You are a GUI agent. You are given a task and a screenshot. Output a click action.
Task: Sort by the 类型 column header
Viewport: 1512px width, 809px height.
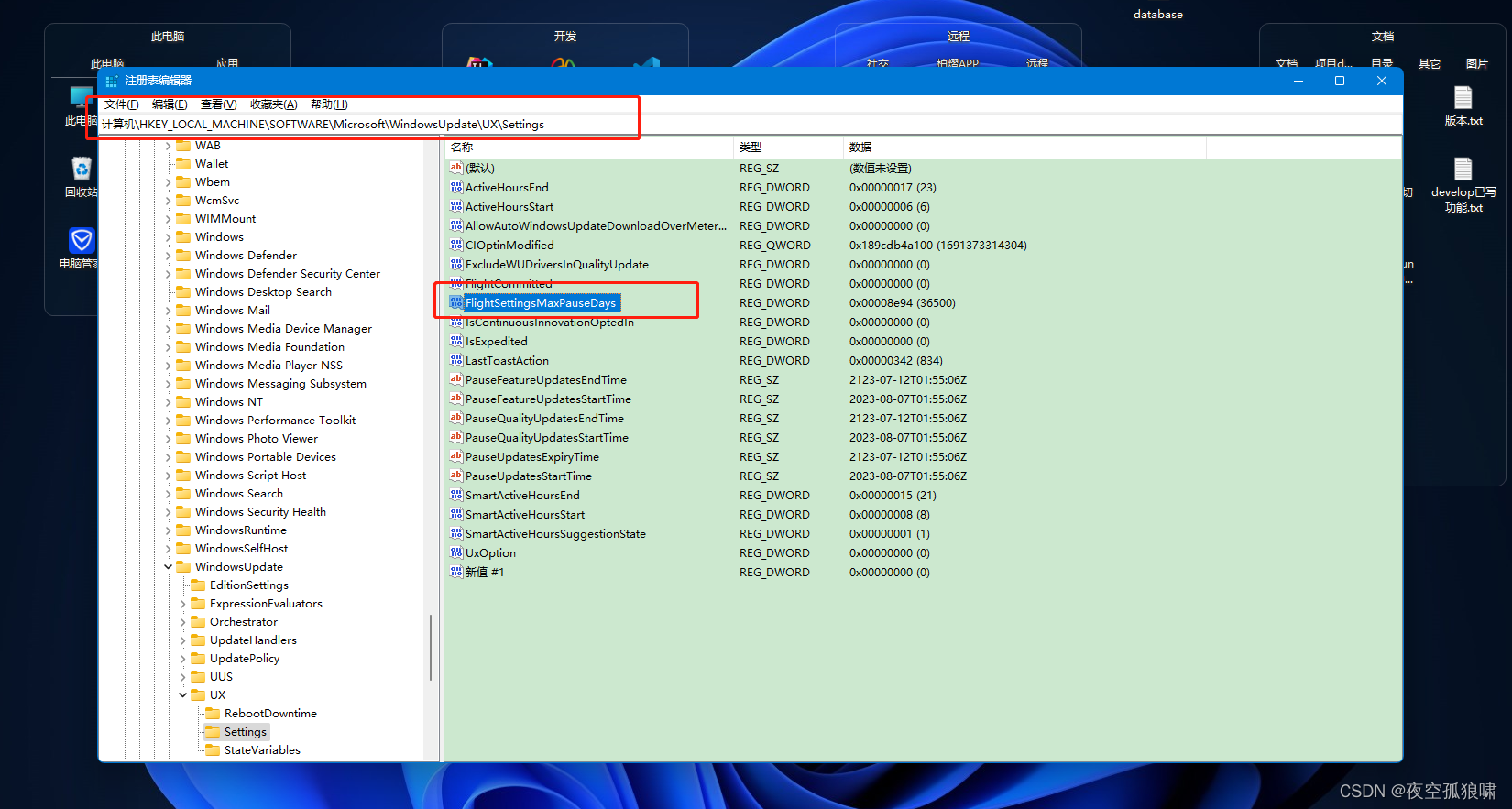click(x=788, y=147)
